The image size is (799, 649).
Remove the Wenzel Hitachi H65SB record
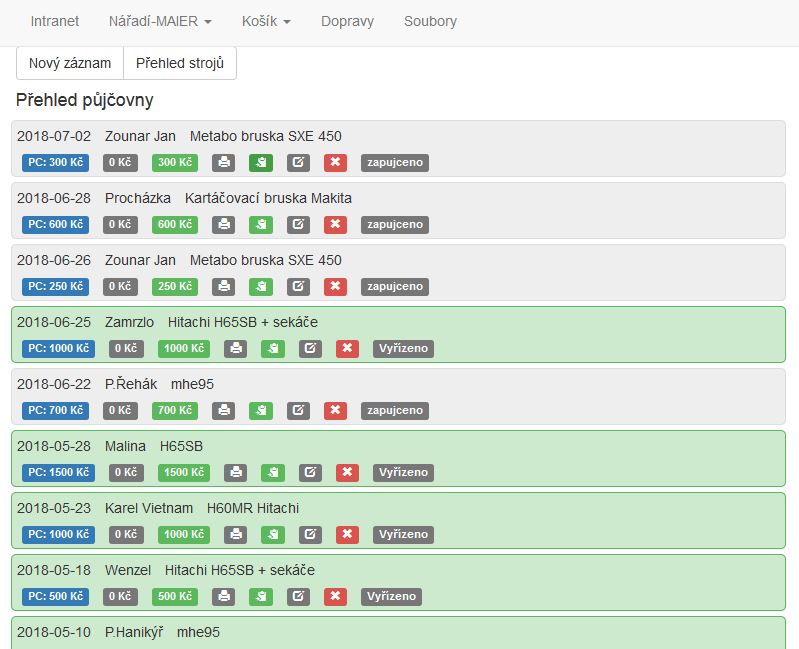tap(336, 597)
